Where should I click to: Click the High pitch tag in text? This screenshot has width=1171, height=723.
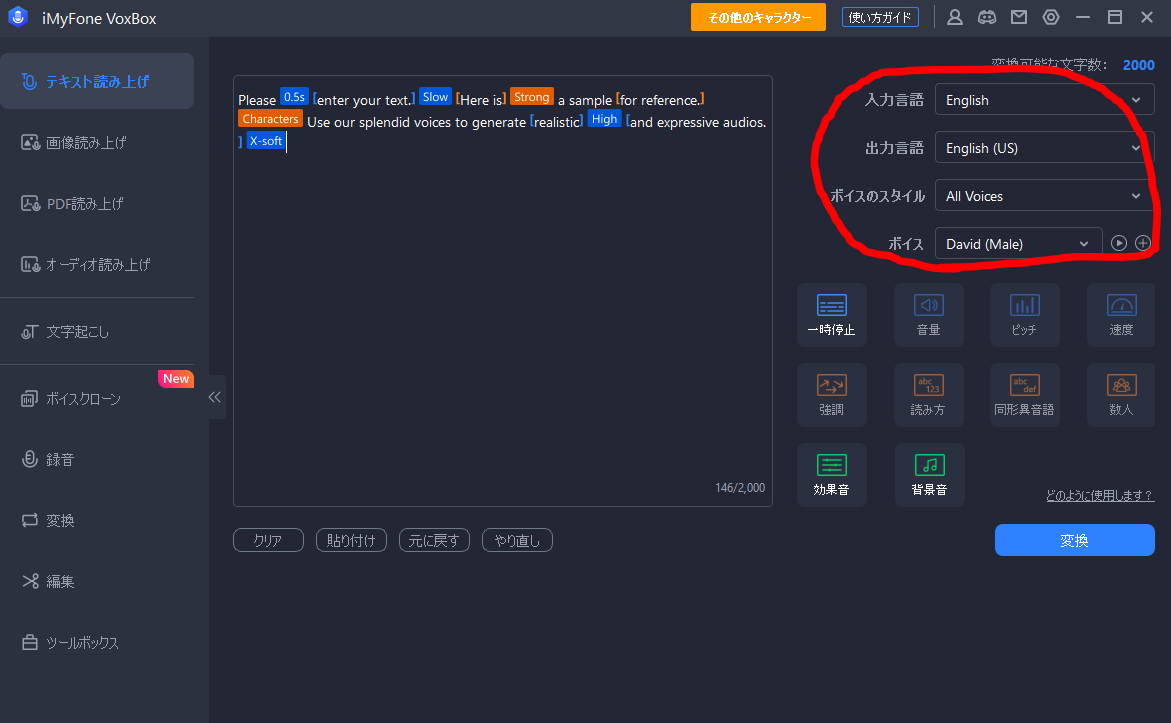[x=604, y=119]
